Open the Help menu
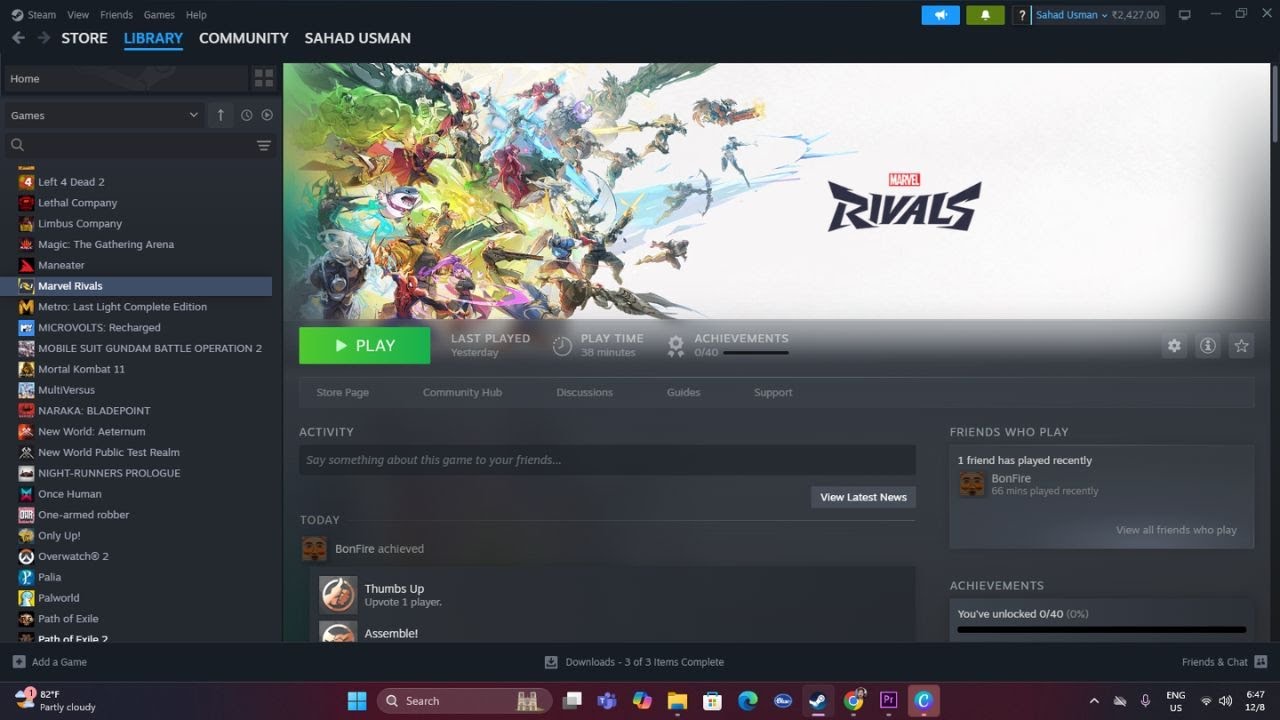This screenshot has width=1280, height=720. tap(196, 15)
